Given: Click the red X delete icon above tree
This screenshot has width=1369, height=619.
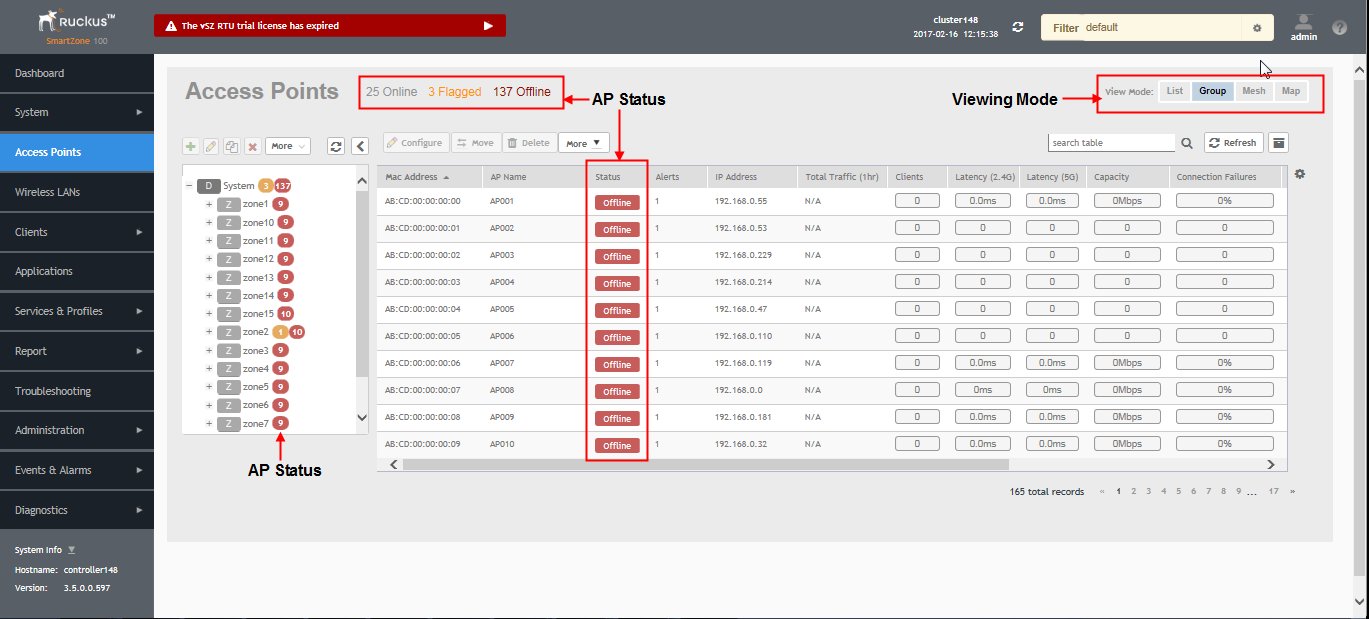Looking at the screenshot, I should pyautogui.click(x=253, y=146).
